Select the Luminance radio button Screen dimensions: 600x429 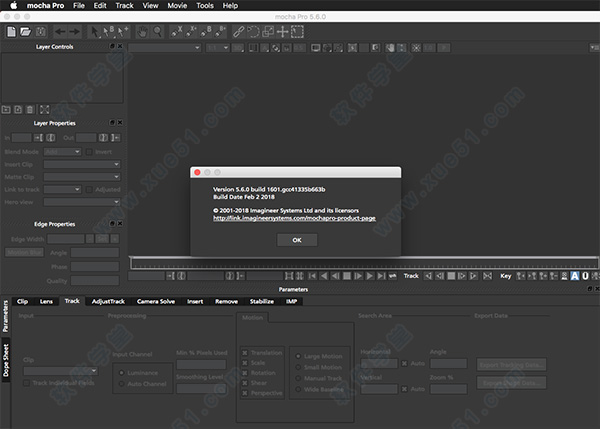(x=122, y=373)
